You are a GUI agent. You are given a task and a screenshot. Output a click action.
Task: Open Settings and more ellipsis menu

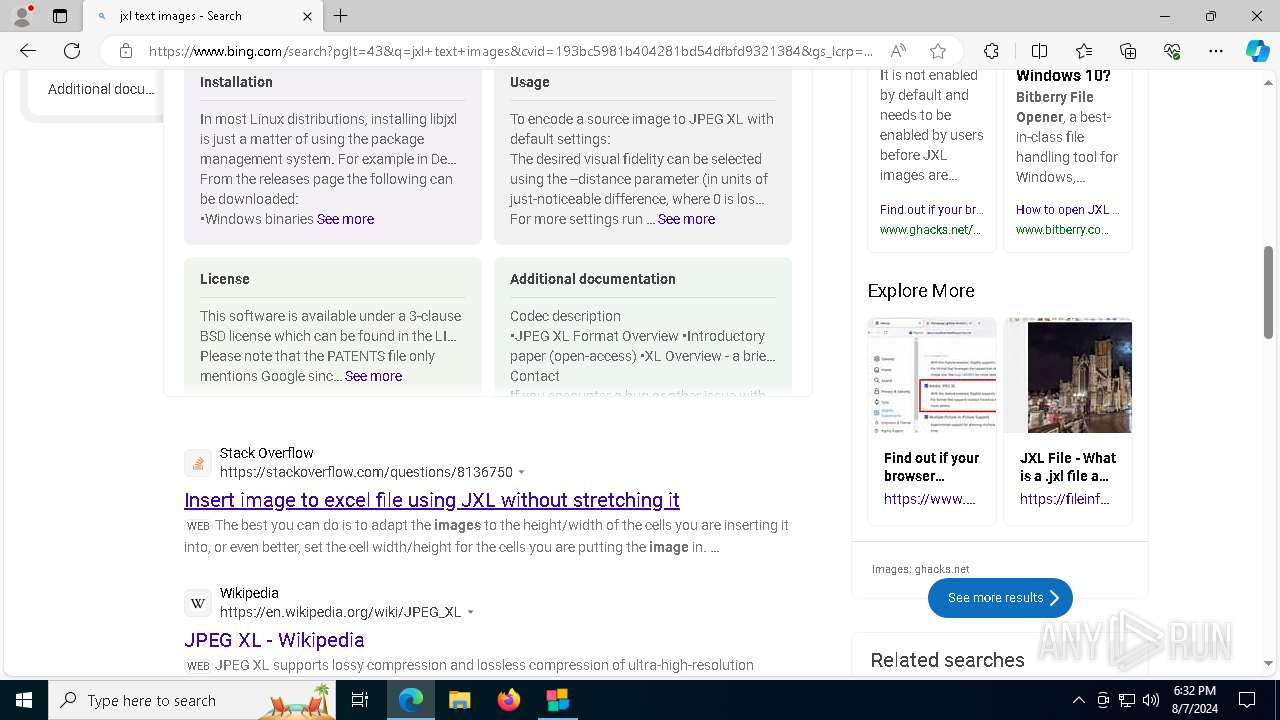(x=1216, y=51)
